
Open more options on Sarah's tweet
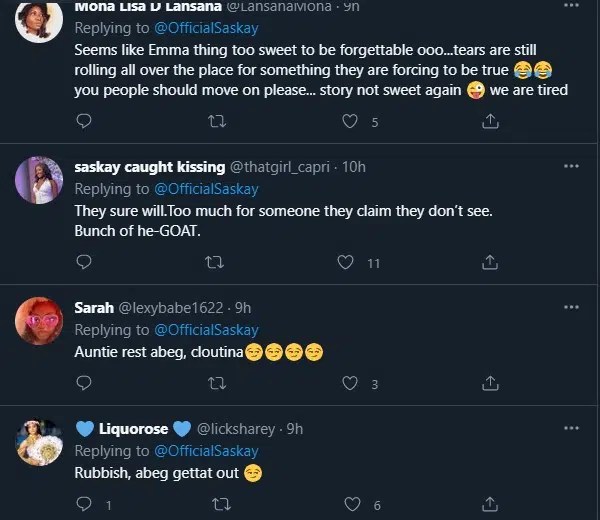[571, 306]
